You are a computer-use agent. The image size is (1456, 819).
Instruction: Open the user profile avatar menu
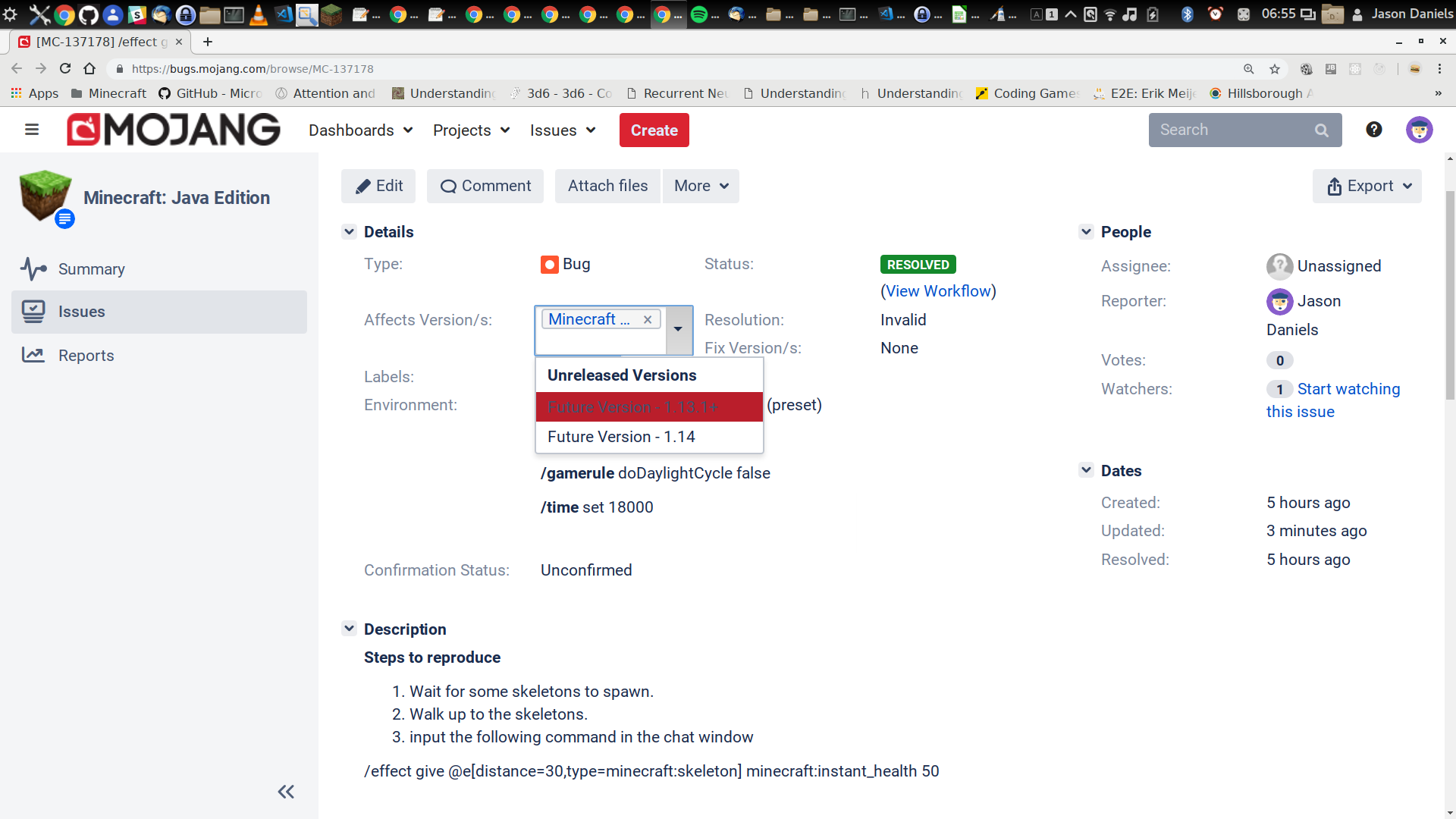click(1419, 130)
